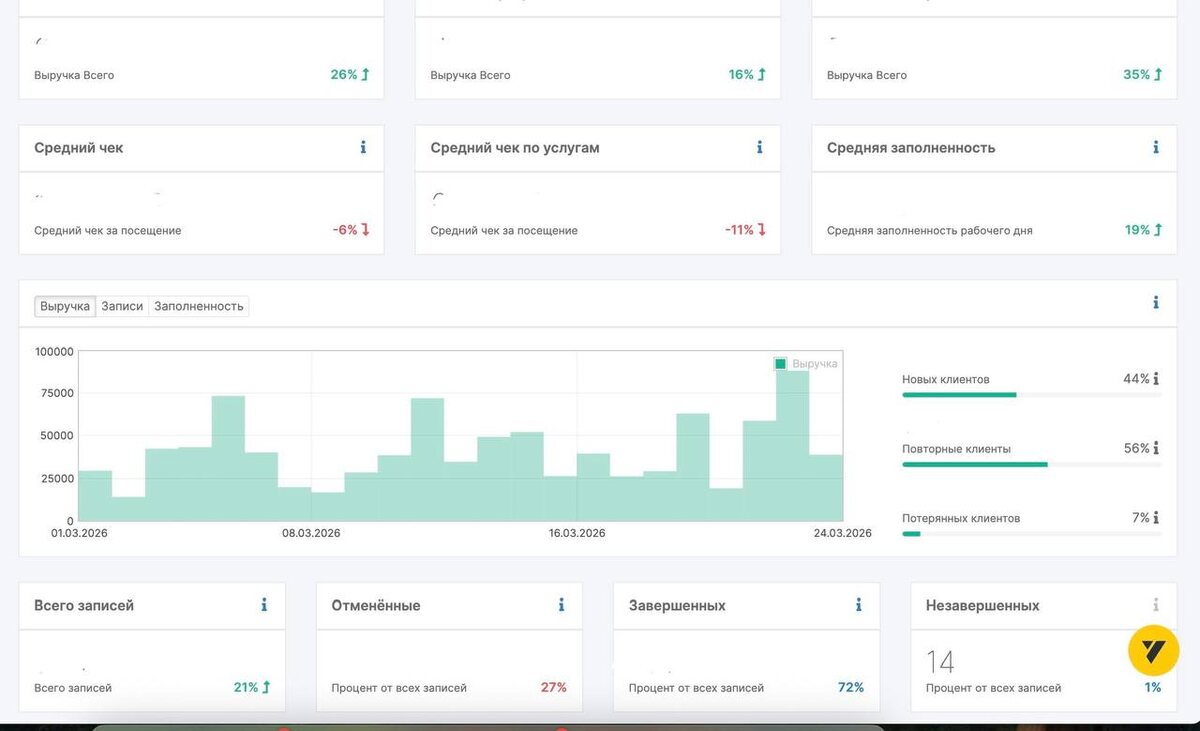
Task: Show info for Потерянных клиентов metric
Action: 1156,518
